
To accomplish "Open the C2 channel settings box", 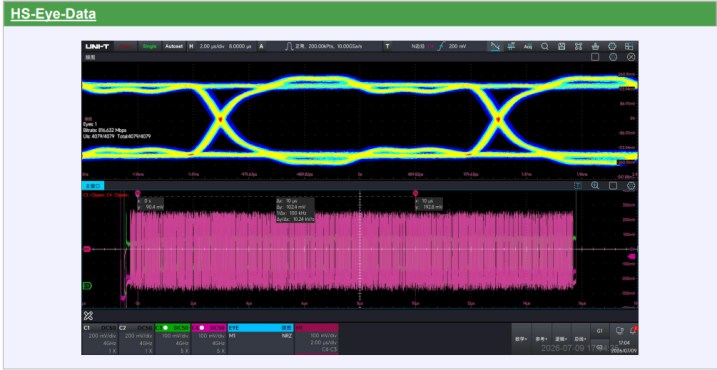I will (136, 339).
